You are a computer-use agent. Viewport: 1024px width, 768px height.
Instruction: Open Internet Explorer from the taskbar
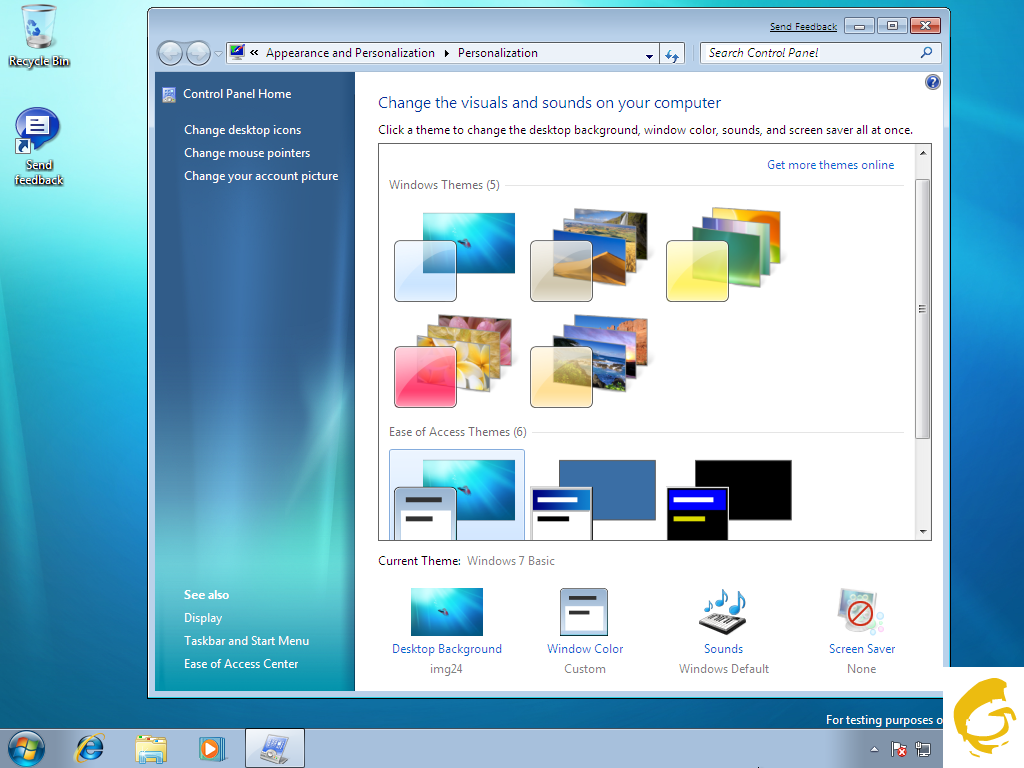coord(91,747)
